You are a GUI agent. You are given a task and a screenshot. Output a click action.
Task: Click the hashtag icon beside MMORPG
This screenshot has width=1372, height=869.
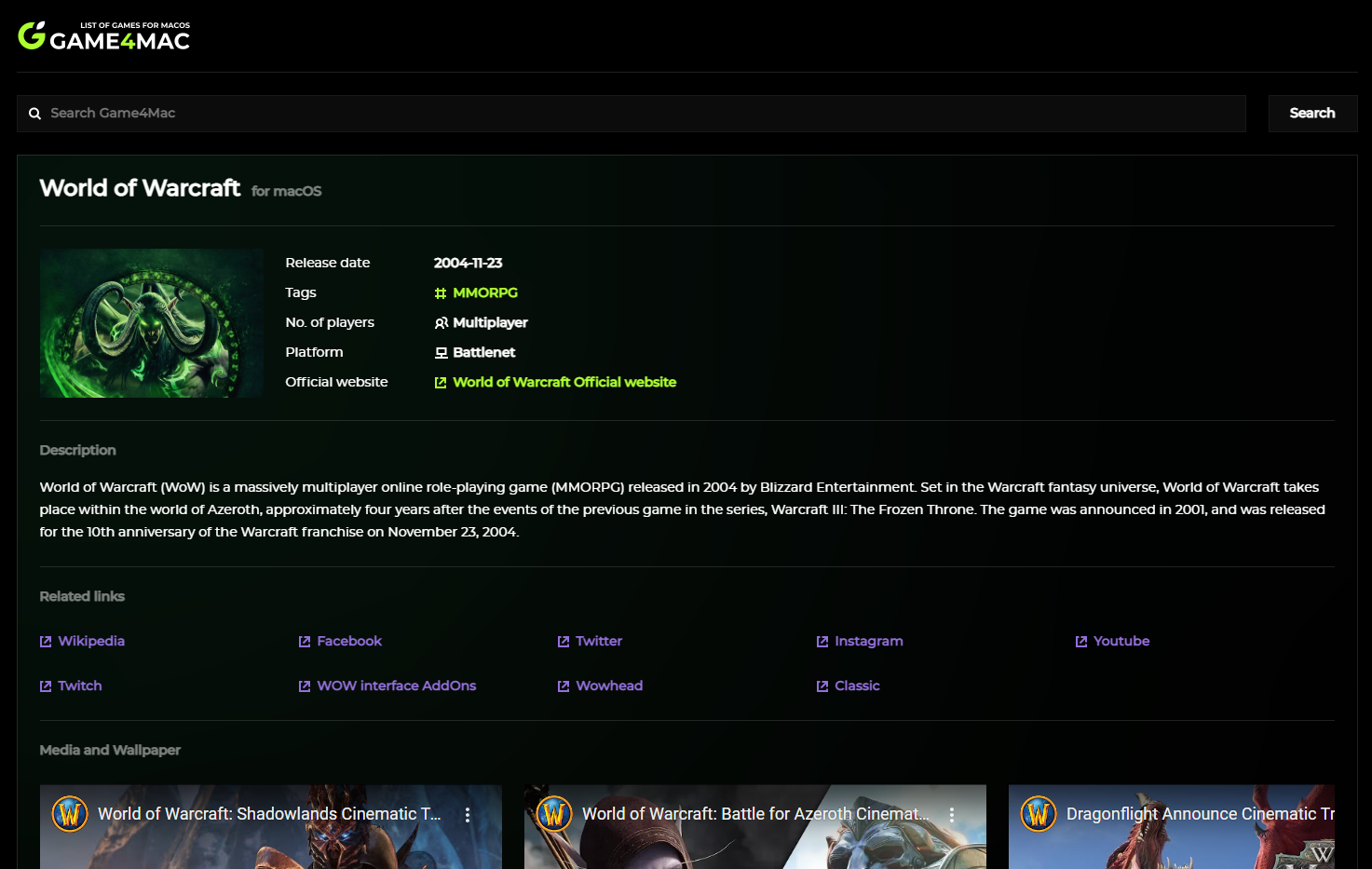coord(441,292)
